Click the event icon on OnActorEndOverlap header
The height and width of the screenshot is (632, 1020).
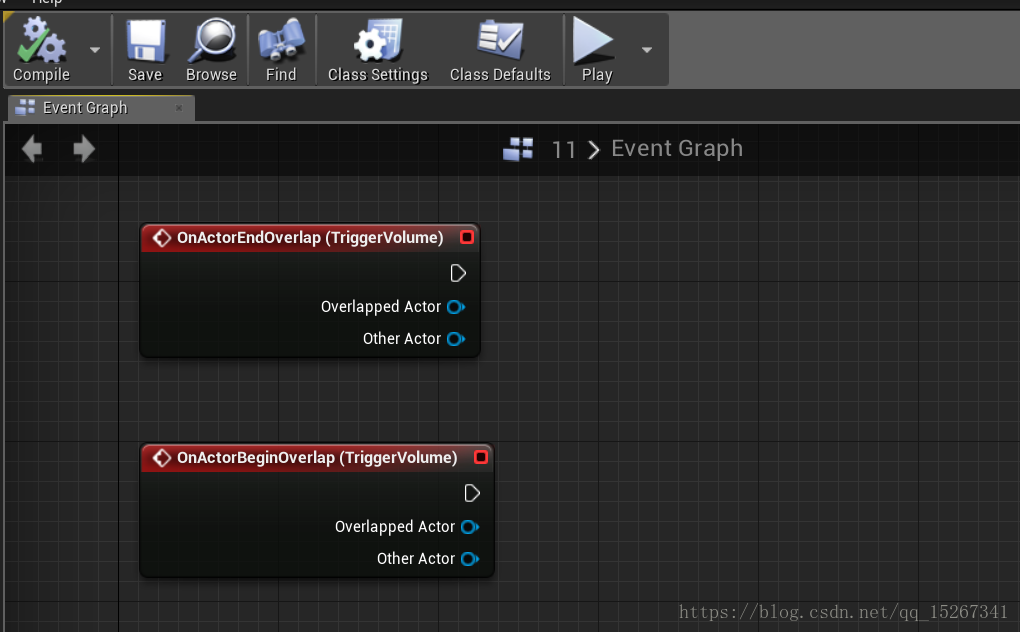click(161, 238)
